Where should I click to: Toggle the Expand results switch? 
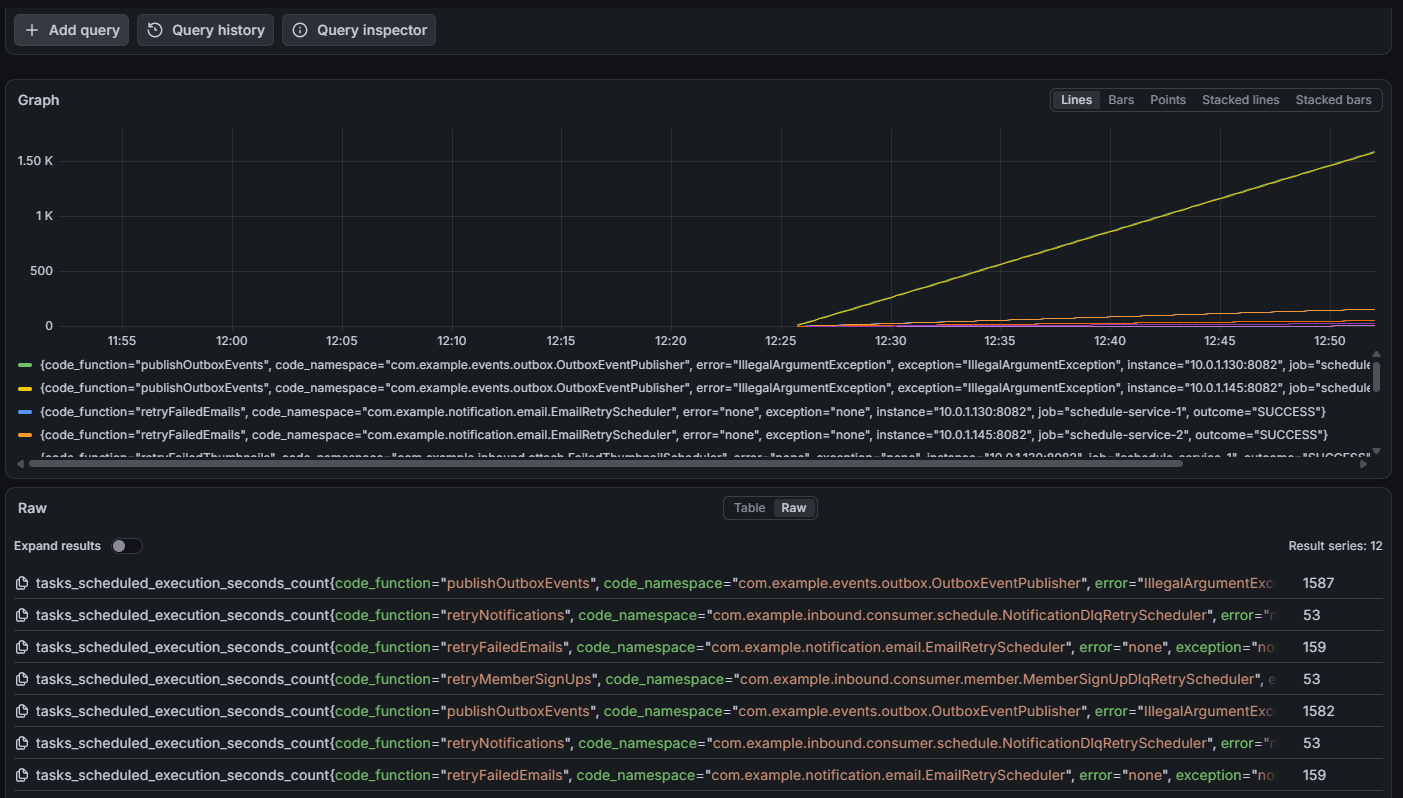tap(127, 546)
